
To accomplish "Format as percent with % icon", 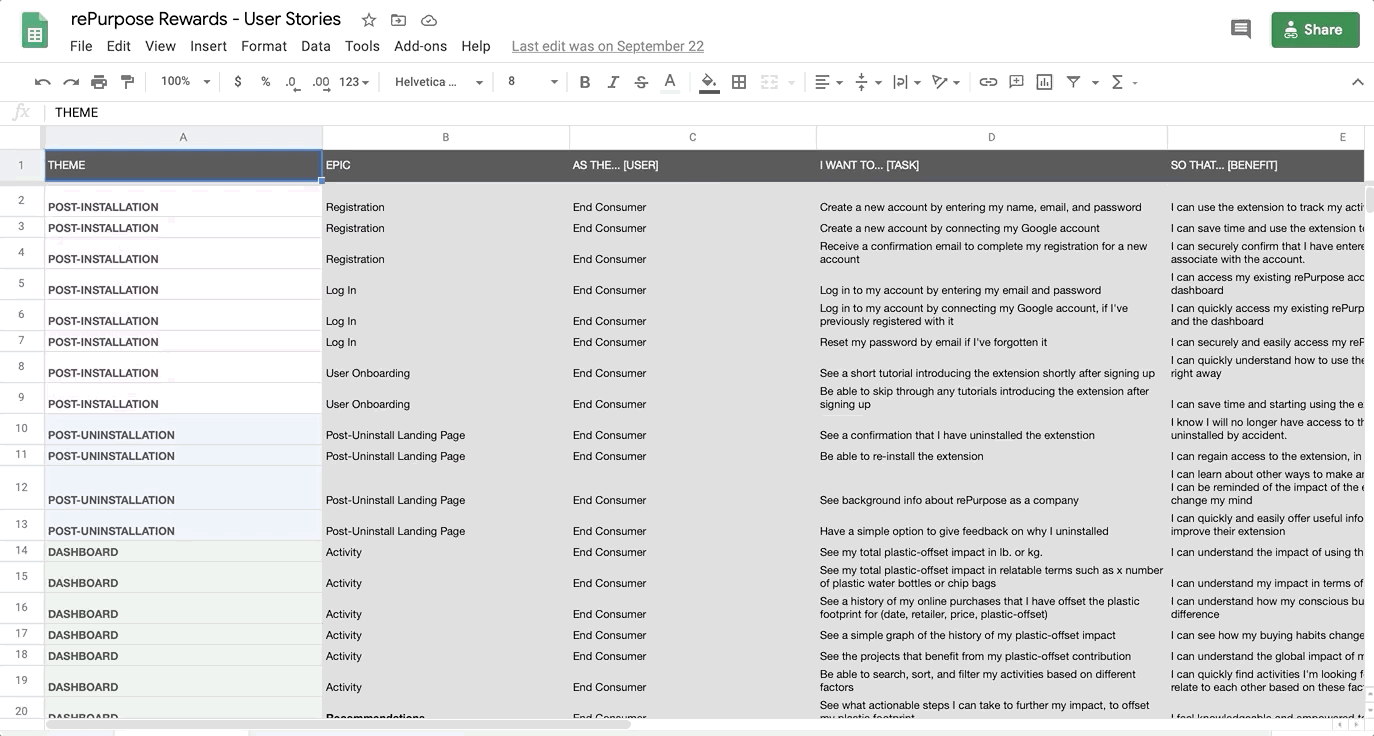I will (x=265, y=82).
